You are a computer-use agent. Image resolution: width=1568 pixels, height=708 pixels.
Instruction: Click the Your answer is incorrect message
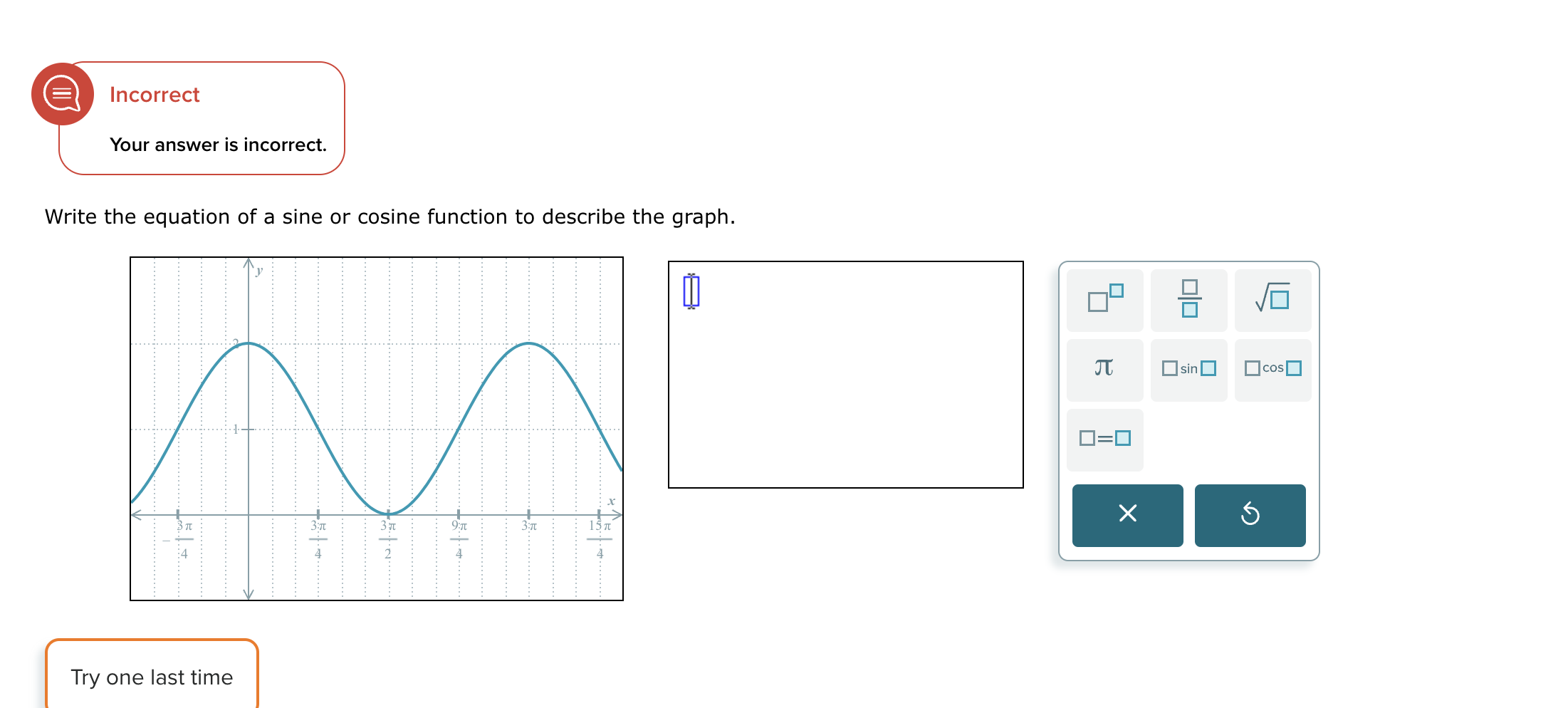pyautogui.click(x=217, y=145)
